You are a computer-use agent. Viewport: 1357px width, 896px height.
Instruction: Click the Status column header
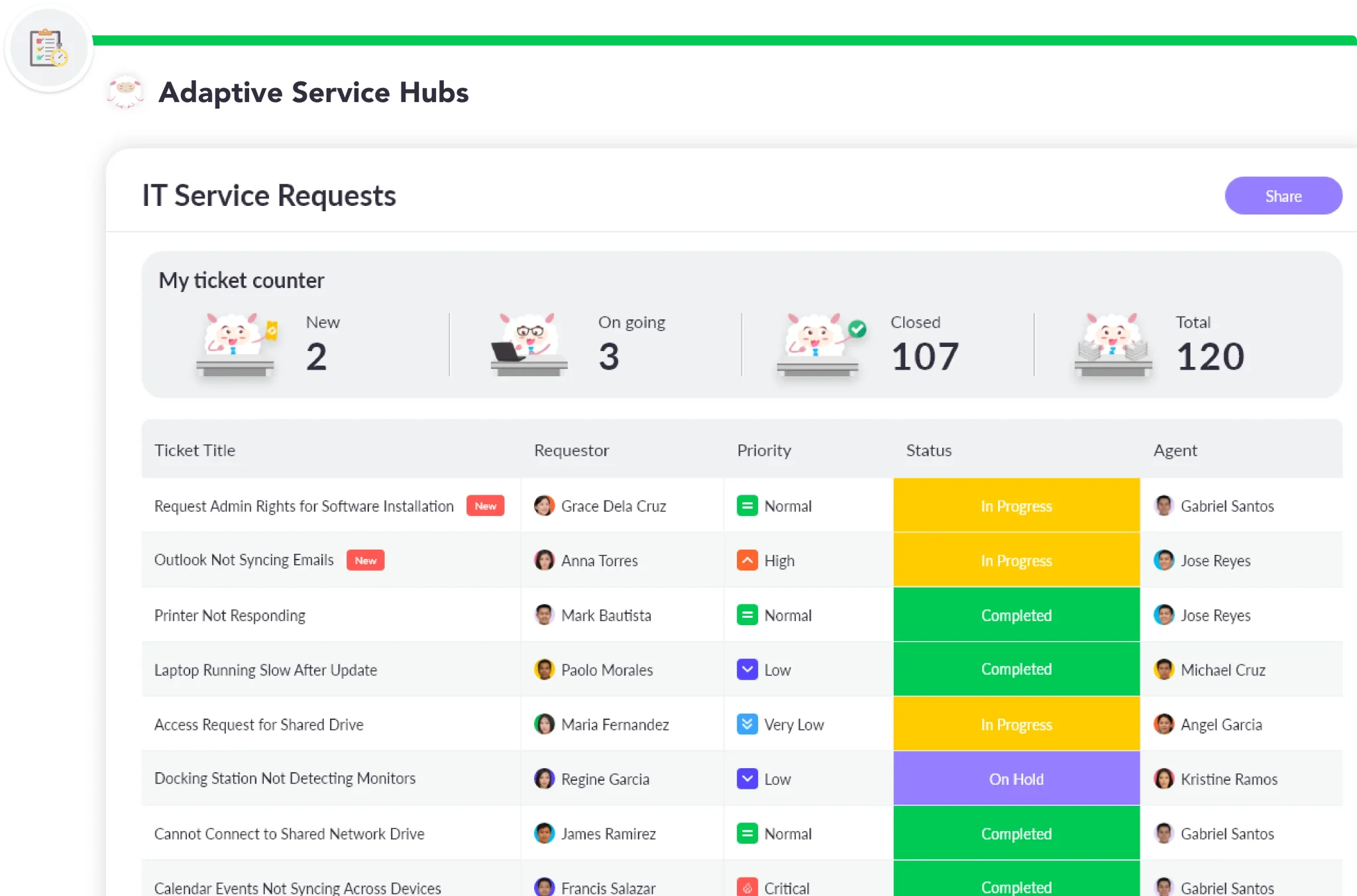pos(928,450)
